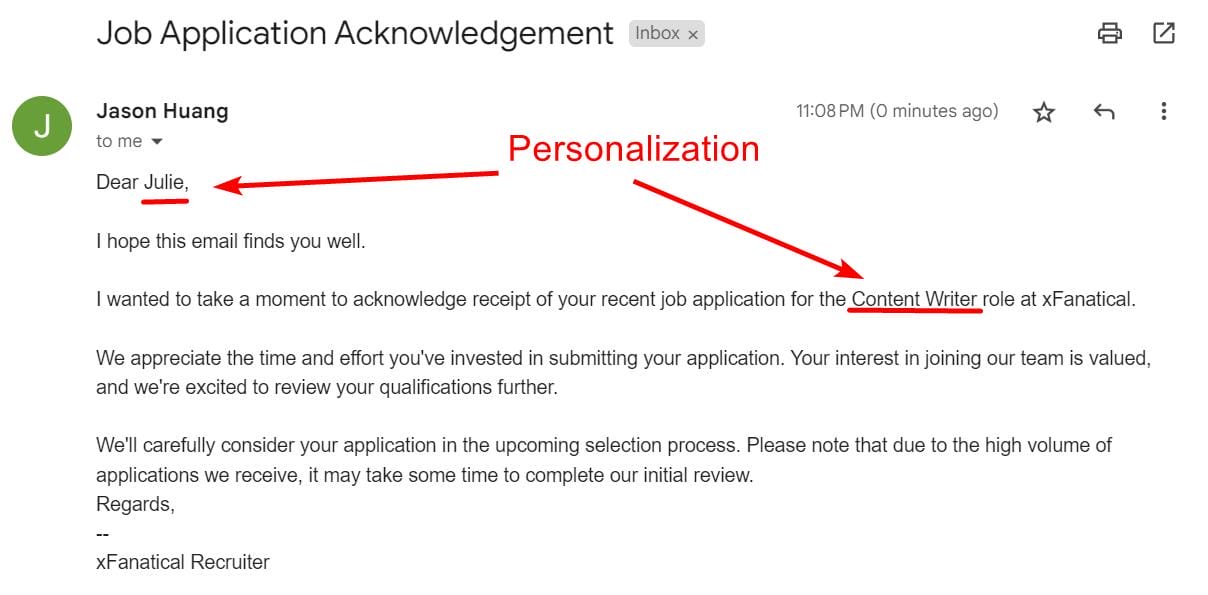The image size is (1208, 595).
Task: Click the green "J" sender avatar
Action: [41, 126]
